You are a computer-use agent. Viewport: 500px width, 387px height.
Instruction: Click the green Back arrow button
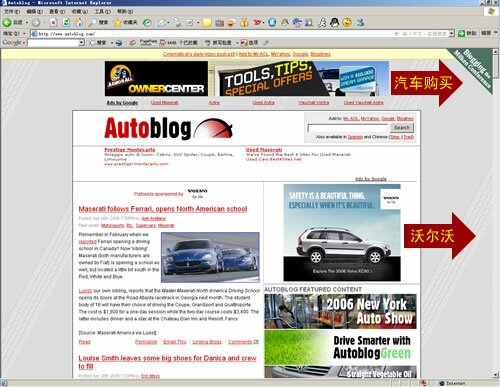(x=7, y=23)
